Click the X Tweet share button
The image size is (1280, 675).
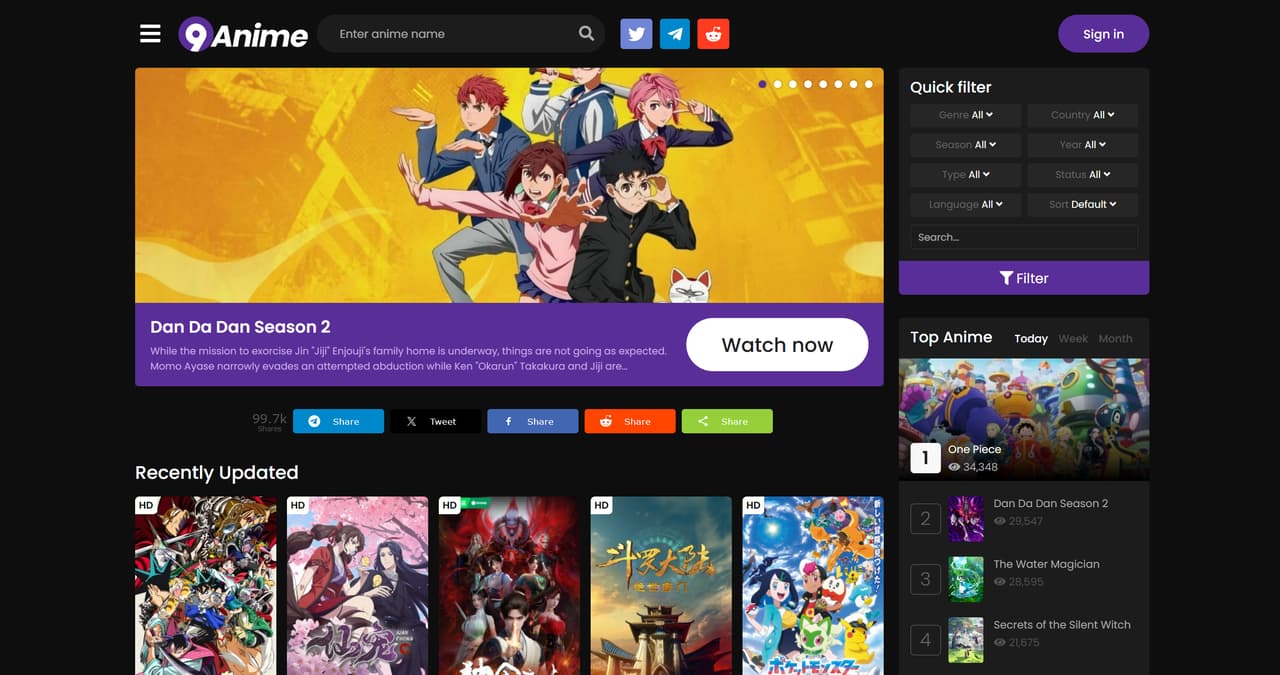(x=435, y=421)
